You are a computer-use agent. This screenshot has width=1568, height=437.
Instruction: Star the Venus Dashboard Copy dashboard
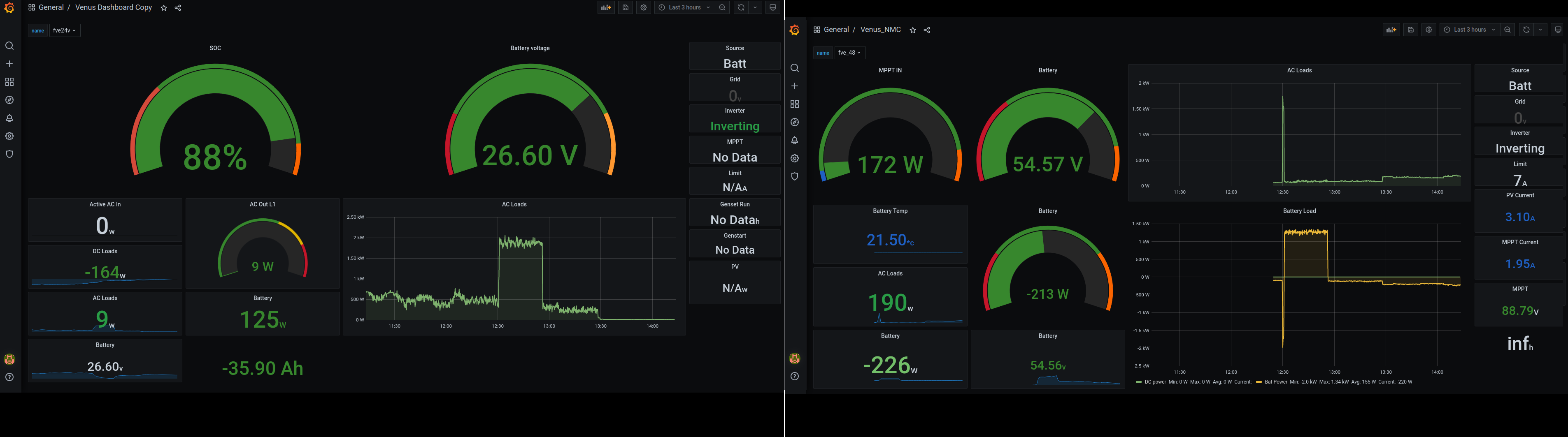[x=164, y=9]
